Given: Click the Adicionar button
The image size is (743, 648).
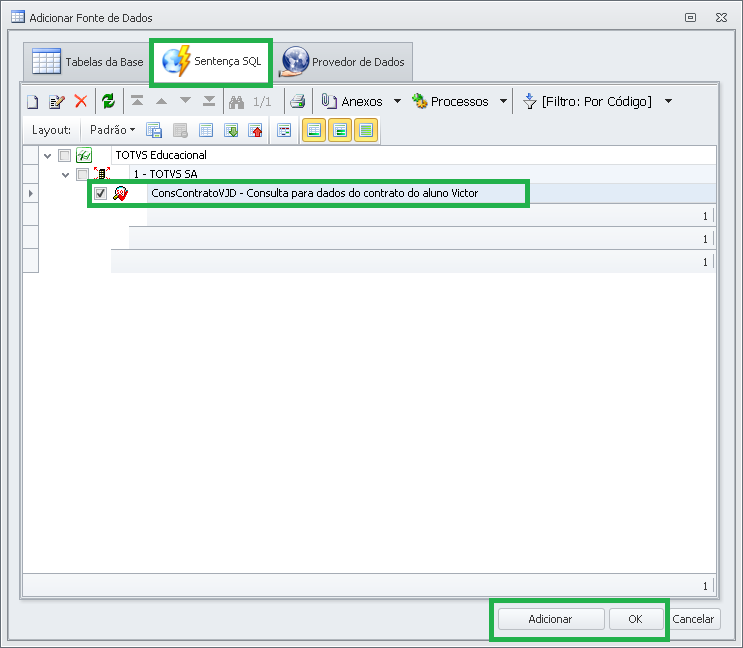Looking at the screenshot, I should tap(551, 619).
